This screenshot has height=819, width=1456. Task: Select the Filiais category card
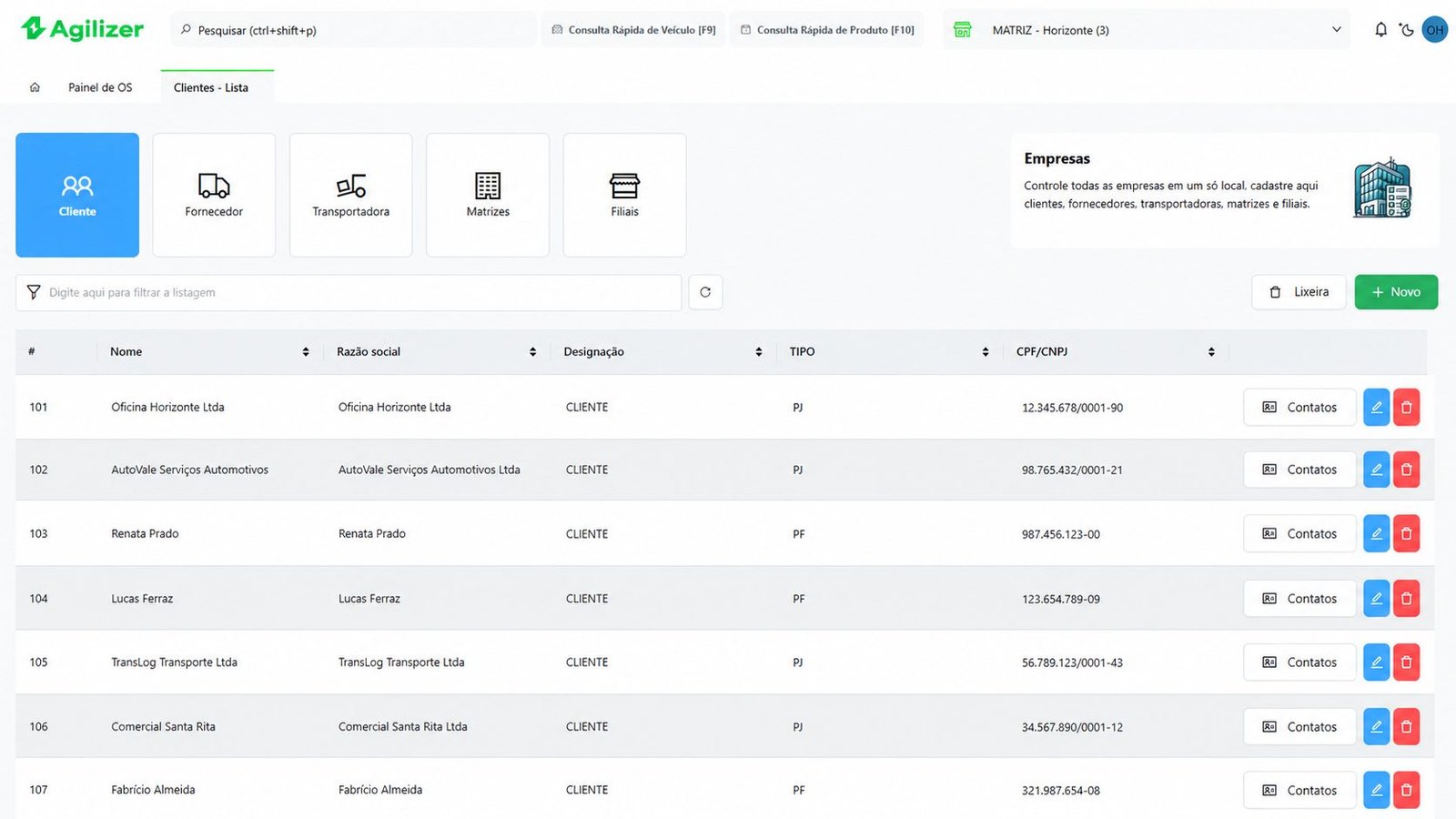624,195
